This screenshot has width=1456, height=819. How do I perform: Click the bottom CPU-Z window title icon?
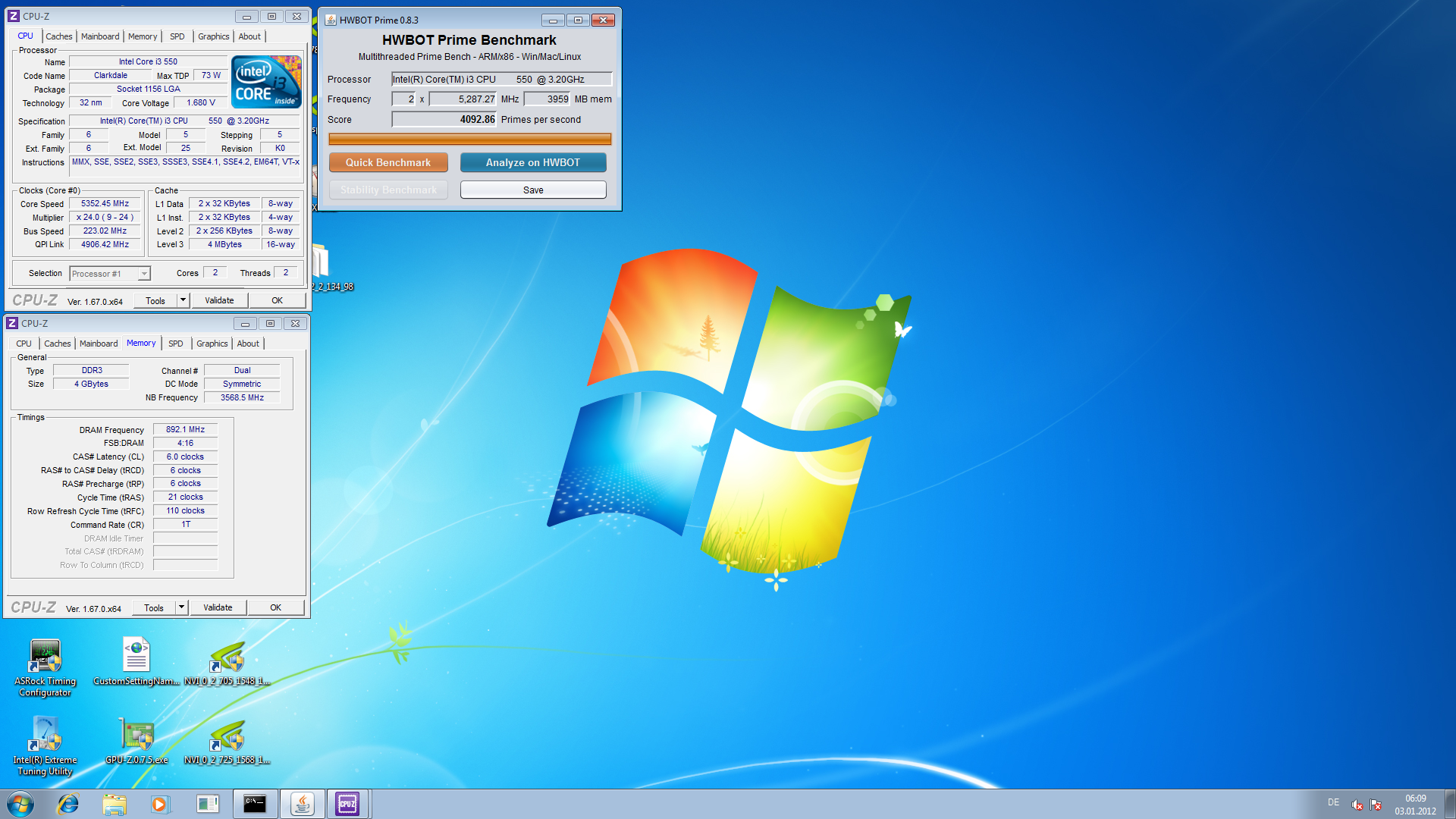(12, 323)
